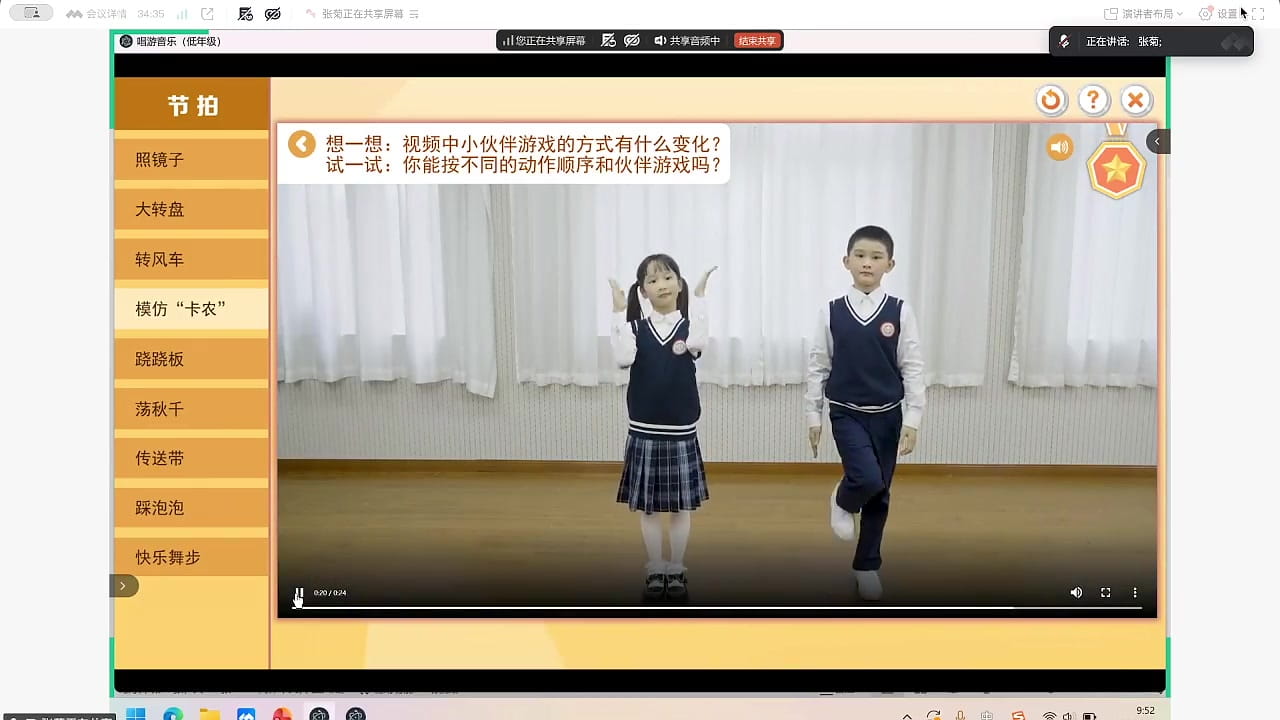
Task: Open the blue app icon next to File Explorer
Action: (x=246, y=715)
